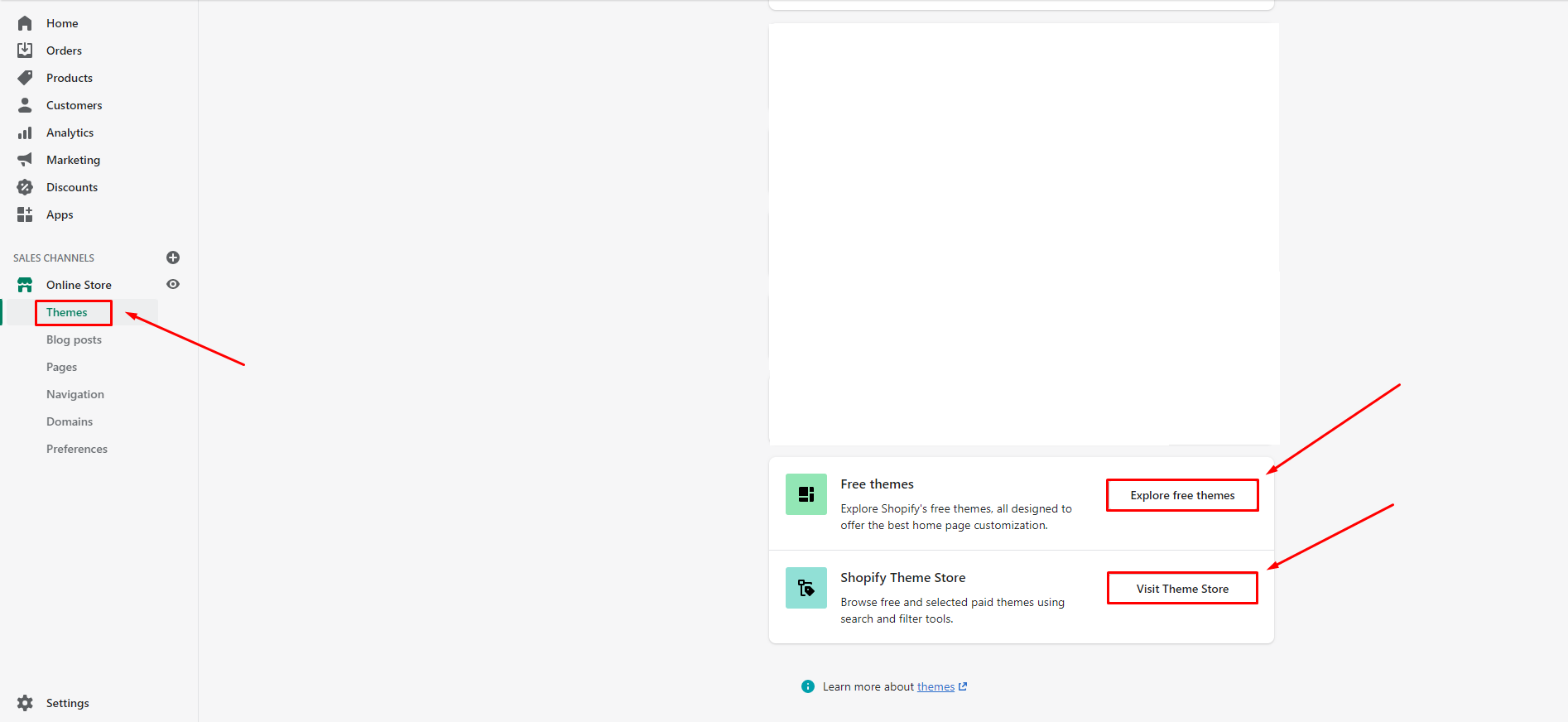The width and height of the screenshot is (1568, 722).
Task: Open the Products section
Action: 70,78
